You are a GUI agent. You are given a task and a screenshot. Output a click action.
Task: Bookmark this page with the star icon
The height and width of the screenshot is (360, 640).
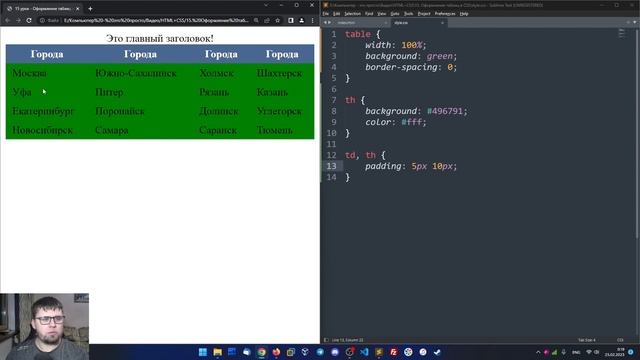tap(278, 20)
